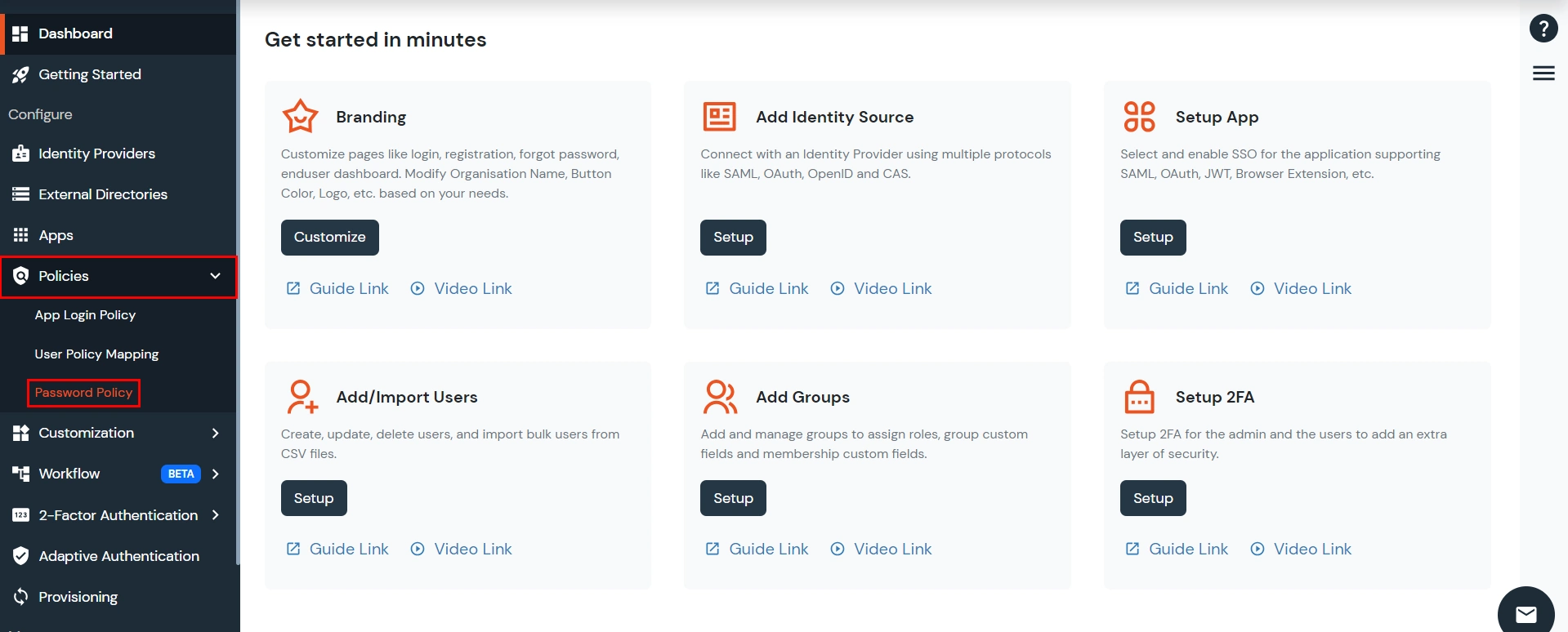Click the Apps grid icon
1568x632 pixels.
coord(20,235)
